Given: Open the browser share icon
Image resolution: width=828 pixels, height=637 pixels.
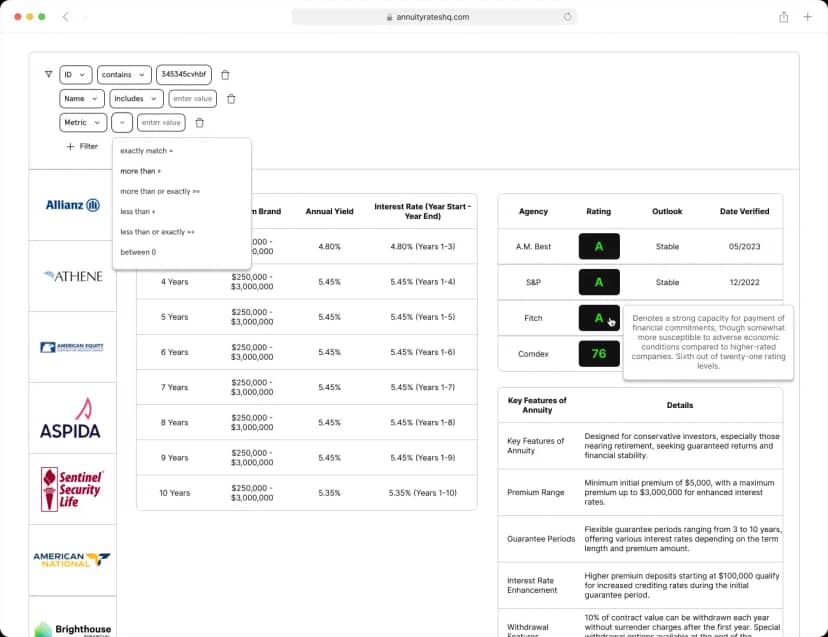Looking at the screenshot, I should [783, 17].
